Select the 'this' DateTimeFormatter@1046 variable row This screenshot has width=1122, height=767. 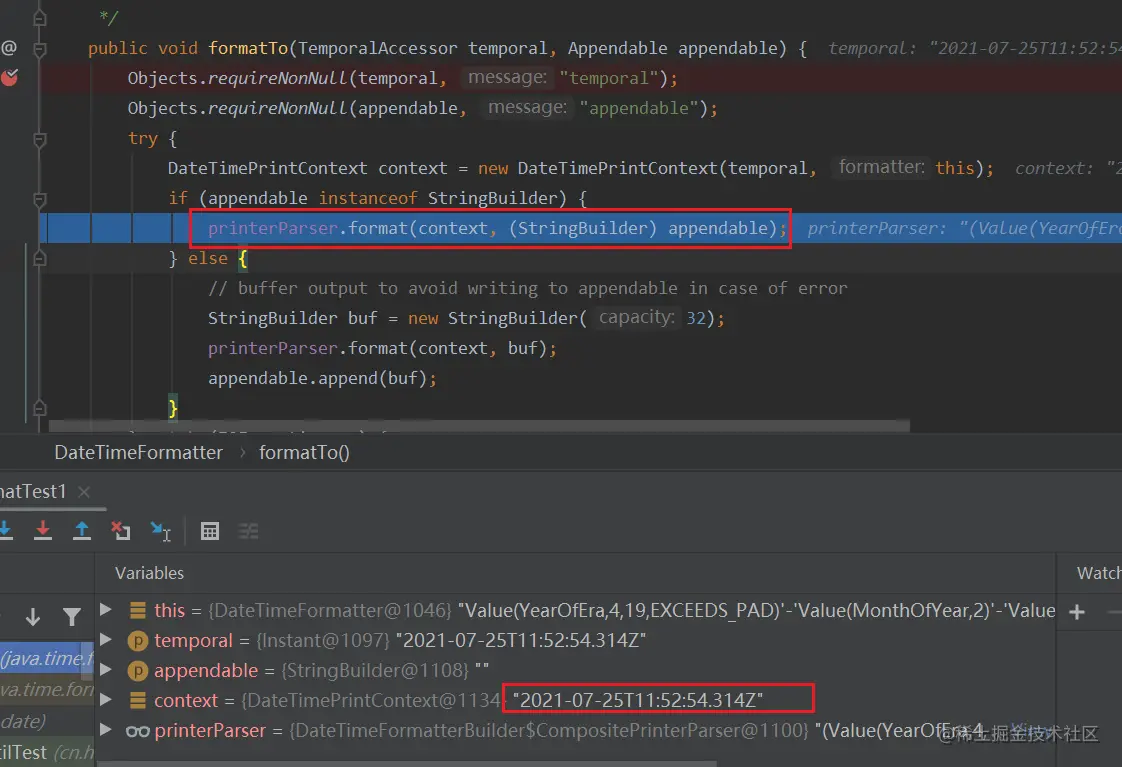(575, 610)
